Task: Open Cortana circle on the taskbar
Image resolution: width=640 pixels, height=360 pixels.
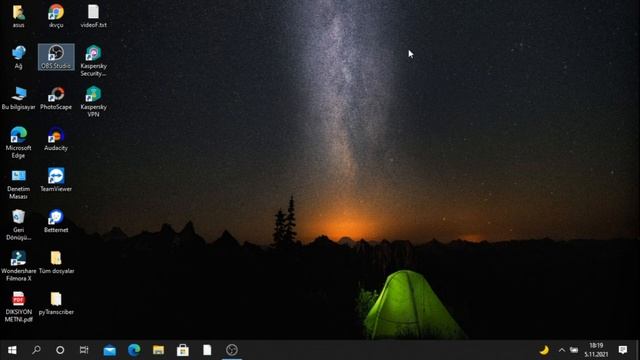Action: click(x=60, y=350)
